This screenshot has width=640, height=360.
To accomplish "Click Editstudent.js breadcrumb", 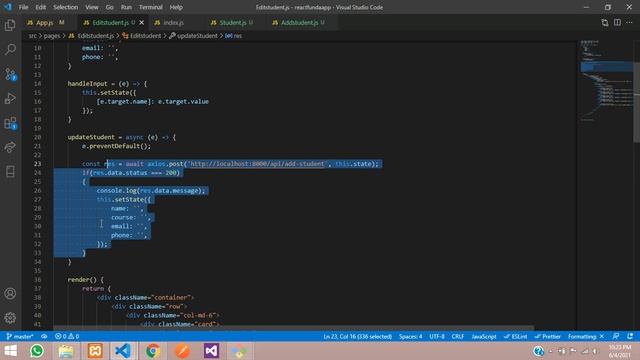I will (x=91, y=36).
